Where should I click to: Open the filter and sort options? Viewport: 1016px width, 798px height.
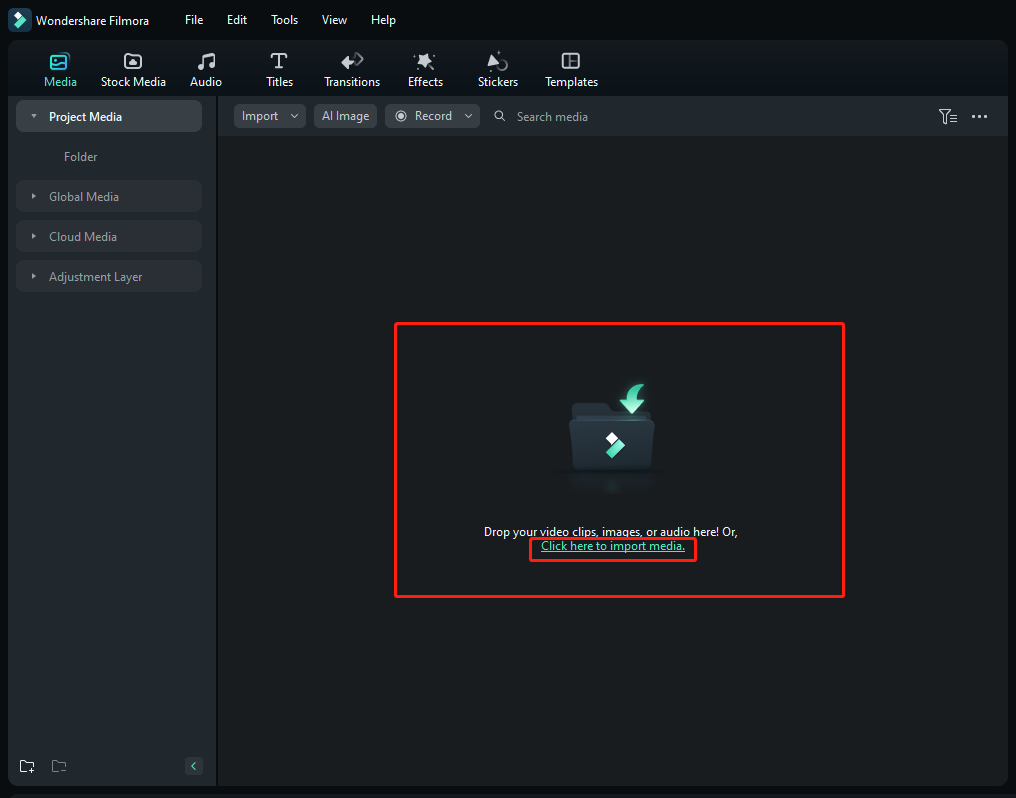948,117
